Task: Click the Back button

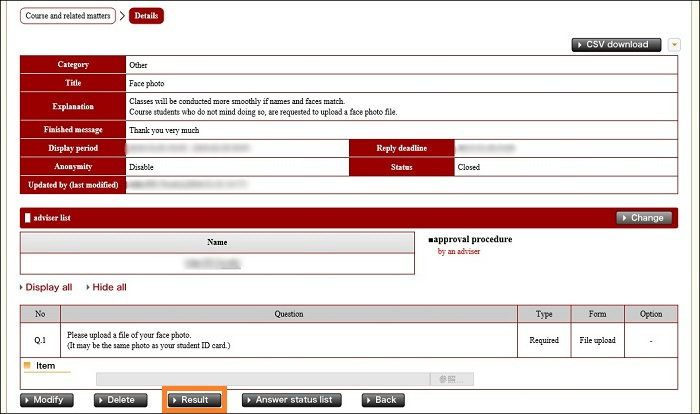Action: click(380, 399)
